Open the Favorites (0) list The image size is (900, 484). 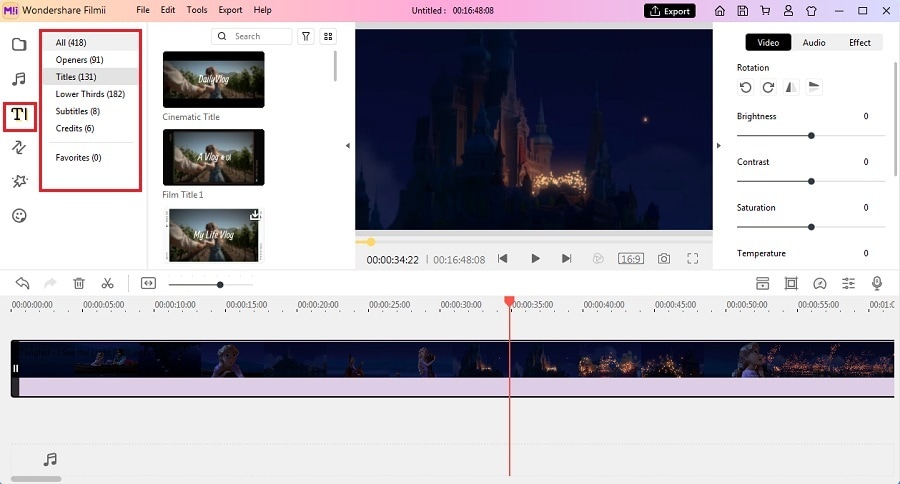tap(91, 157)
